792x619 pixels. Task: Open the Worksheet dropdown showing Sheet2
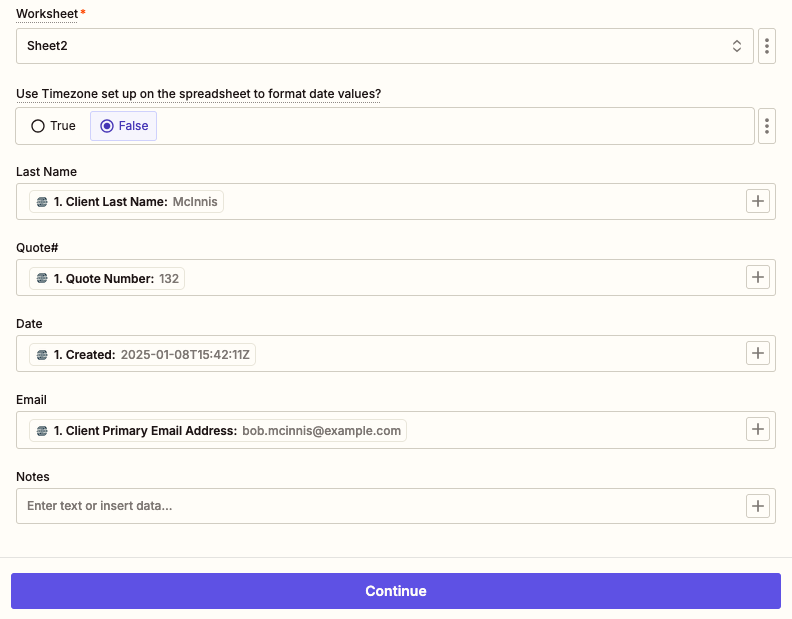(x=370, y=46)
